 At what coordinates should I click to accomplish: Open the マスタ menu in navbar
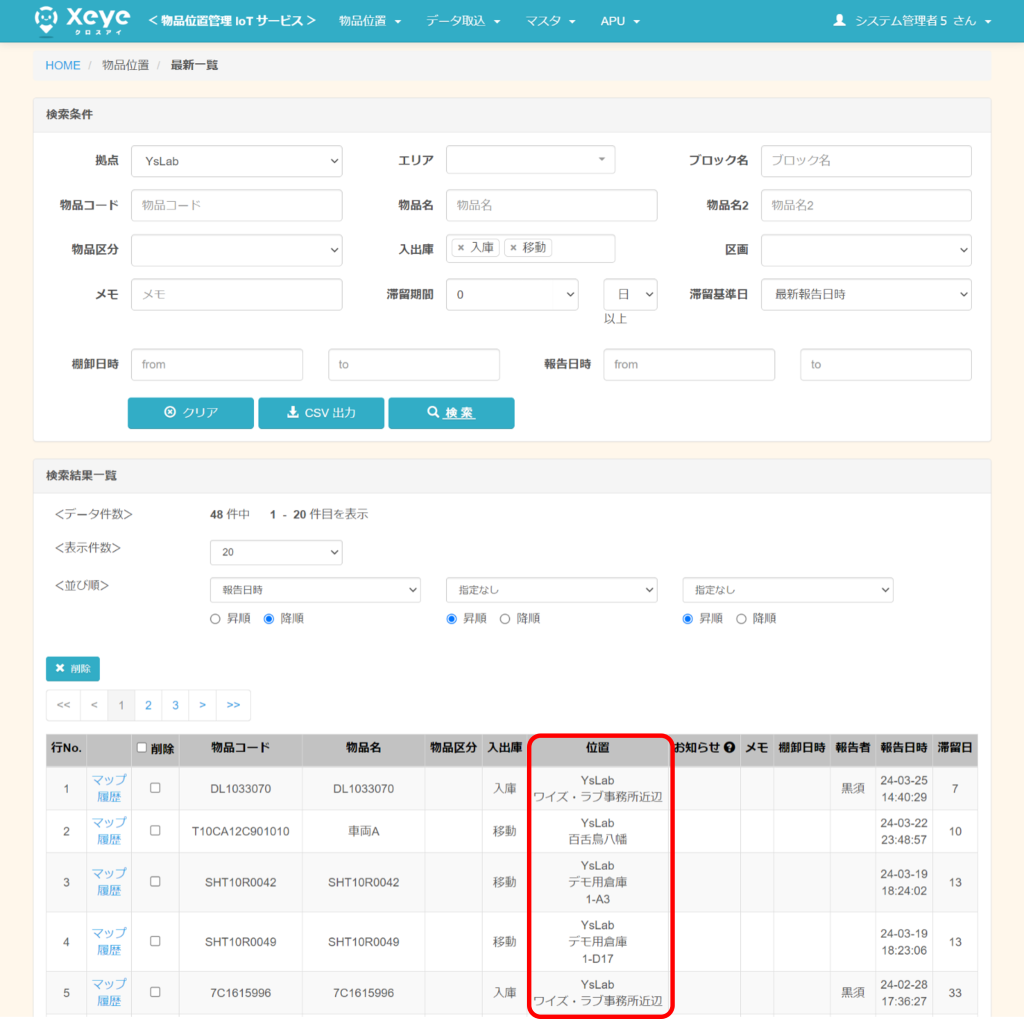pos(550,21)
